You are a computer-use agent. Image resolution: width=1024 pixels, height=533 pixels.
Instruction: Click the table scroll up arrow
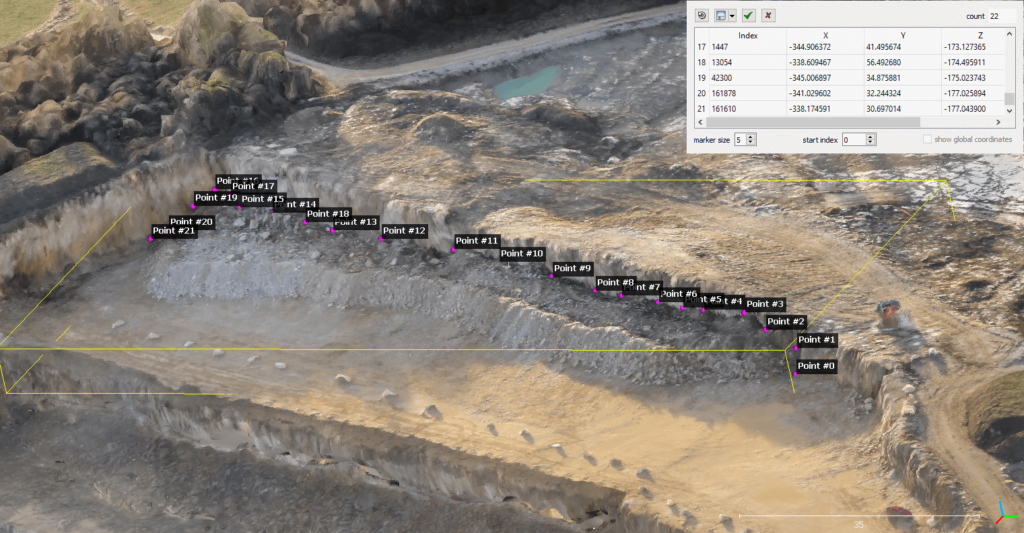coord(1010,33)
